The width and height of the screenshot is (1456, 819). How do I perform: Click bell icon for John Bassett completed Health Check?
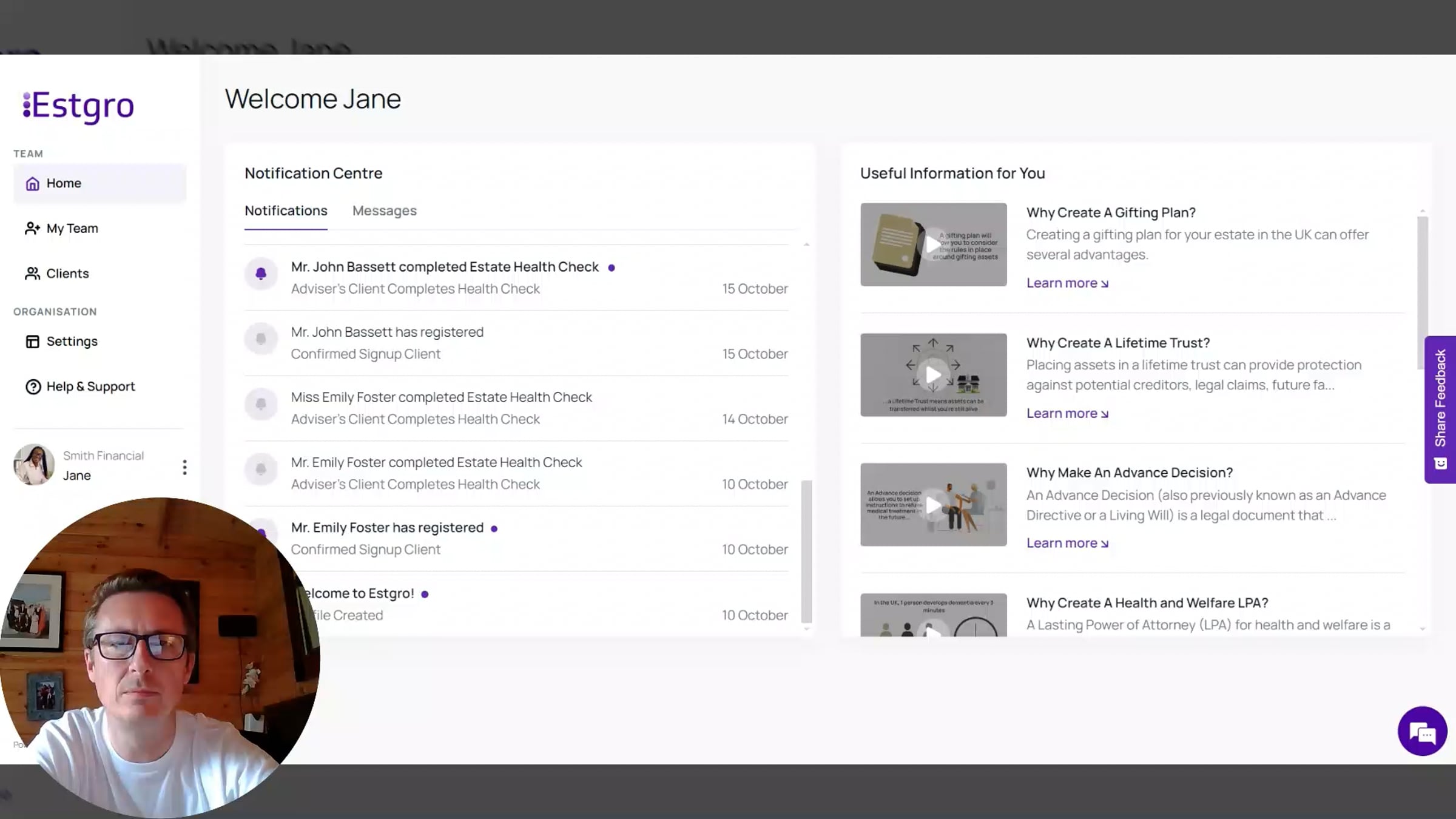pos(261,274)
